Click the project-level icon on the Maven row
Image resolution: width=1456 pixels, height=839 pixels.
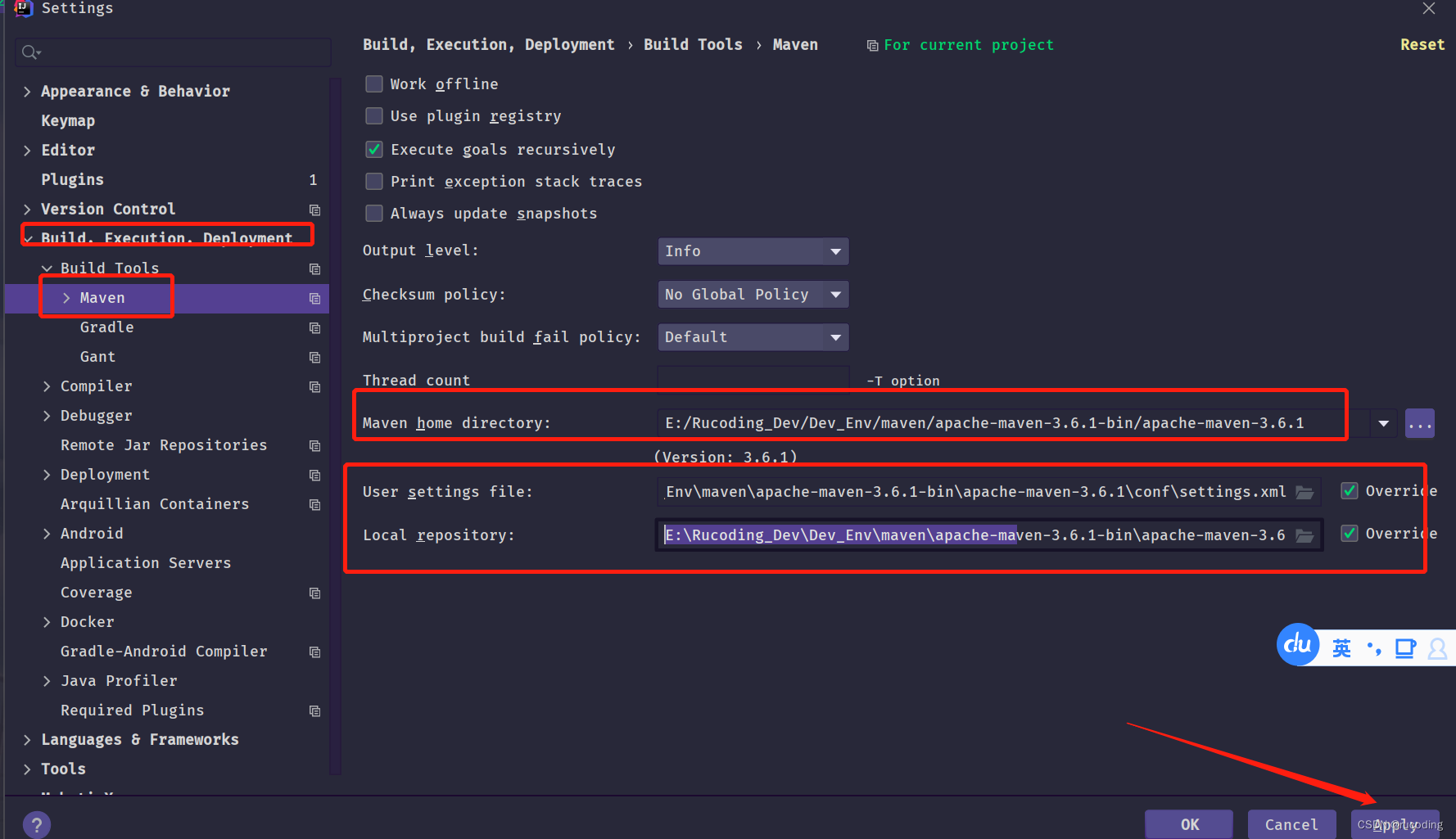pyautogui.click(x=314, y=298)
